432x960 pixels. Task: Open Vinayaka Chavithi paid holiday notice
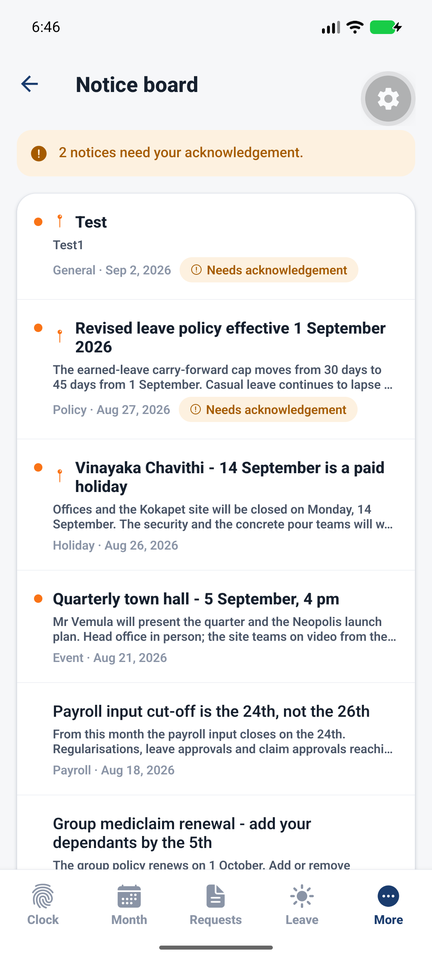[x=216, y=505]
